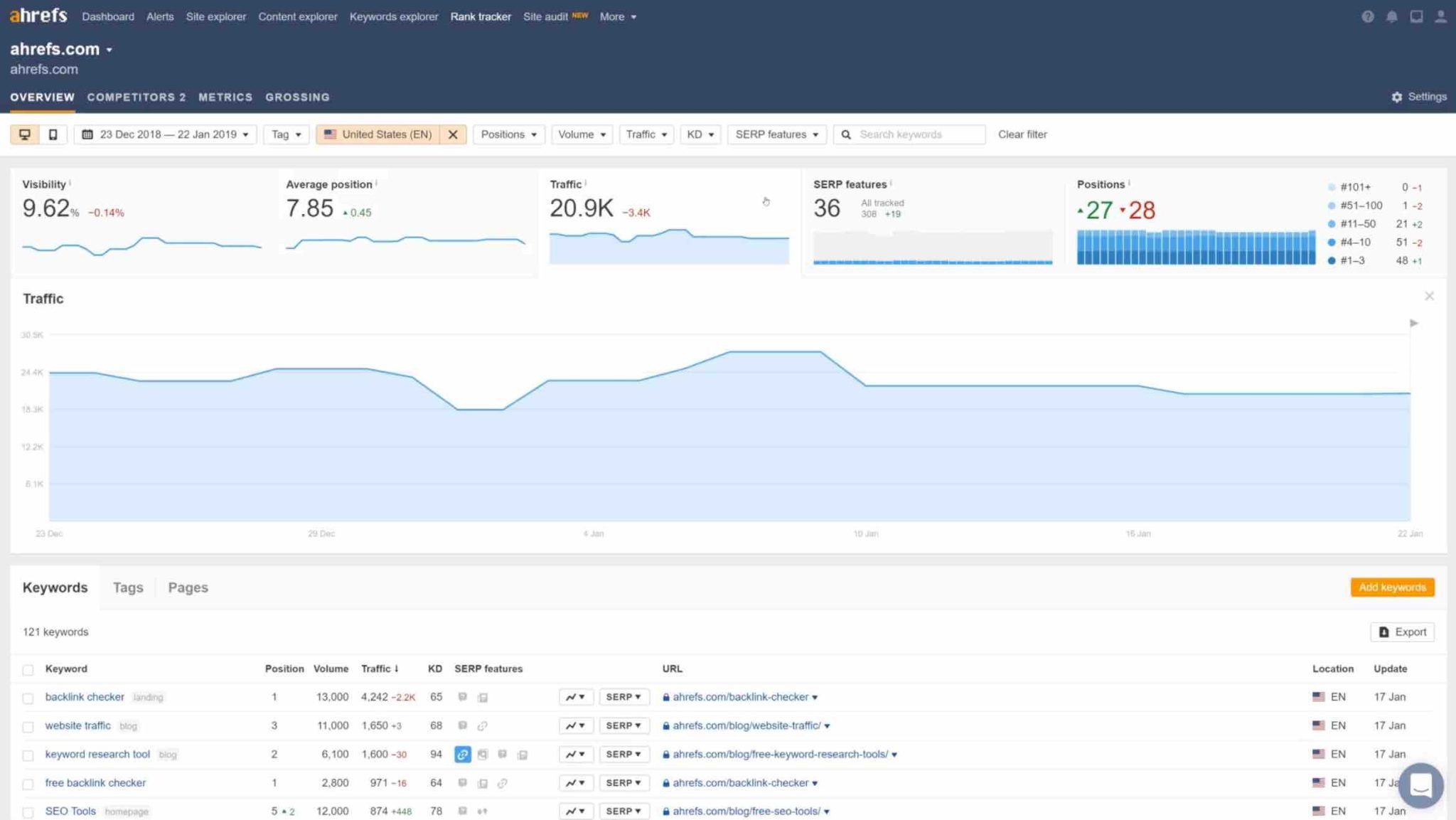Open position history chart for free backlink checker

pyautogui.click(x=576, y=782)
